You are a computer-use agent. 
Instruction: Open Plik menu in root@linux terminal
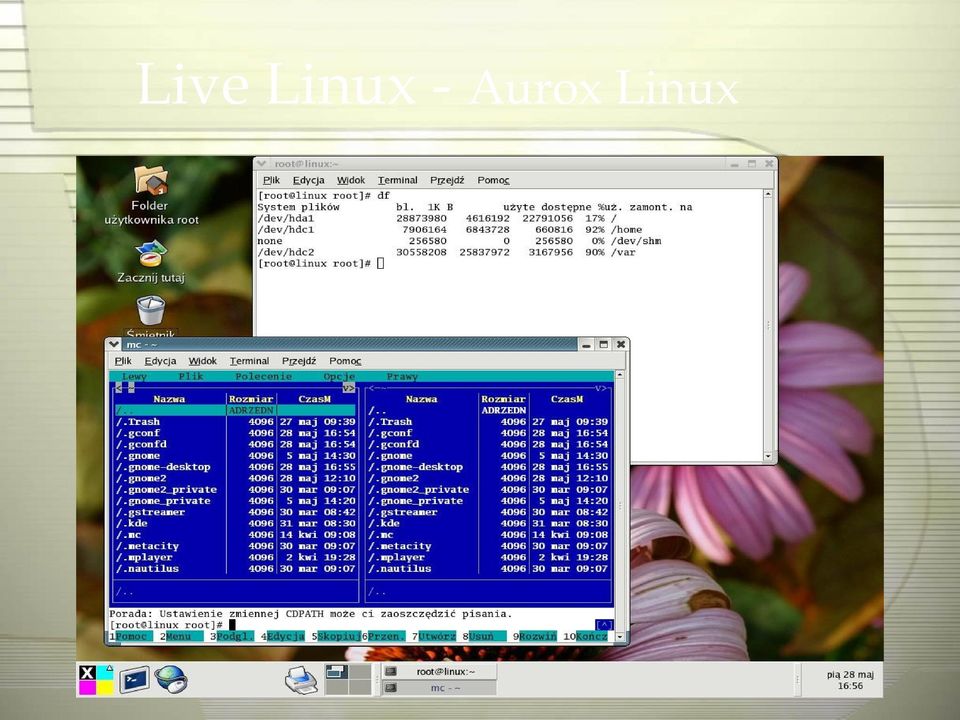point(271,180)
